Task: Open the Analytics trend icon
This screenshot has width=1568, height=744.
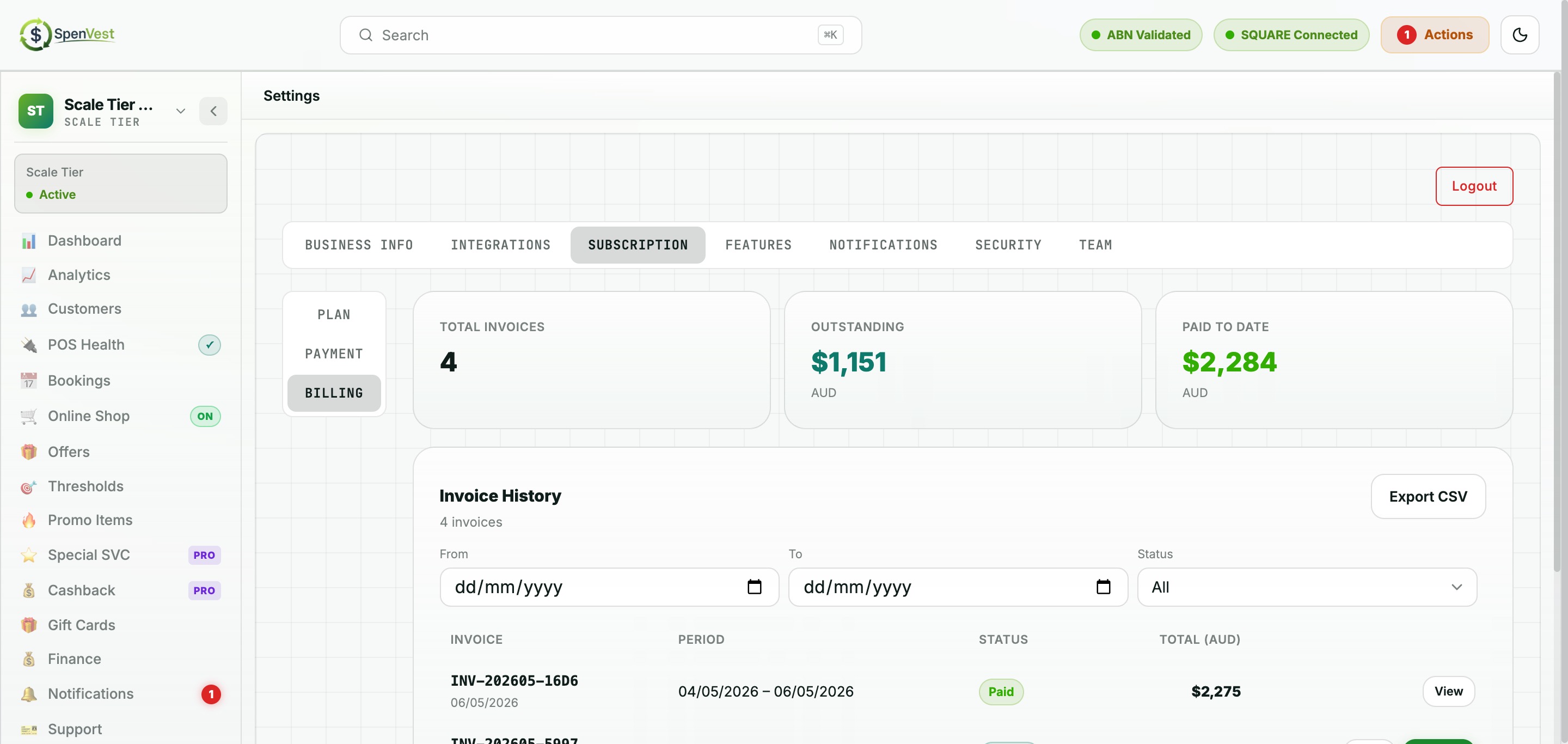Action: 29,275
